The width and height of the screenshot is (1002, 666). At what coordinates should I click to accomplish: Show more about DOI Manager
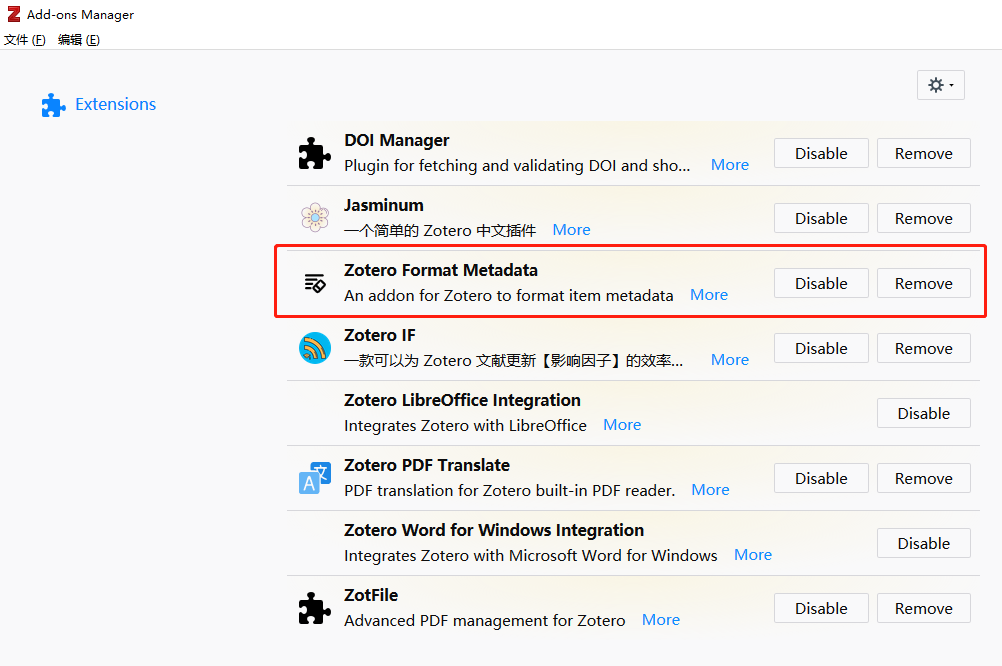730,165
